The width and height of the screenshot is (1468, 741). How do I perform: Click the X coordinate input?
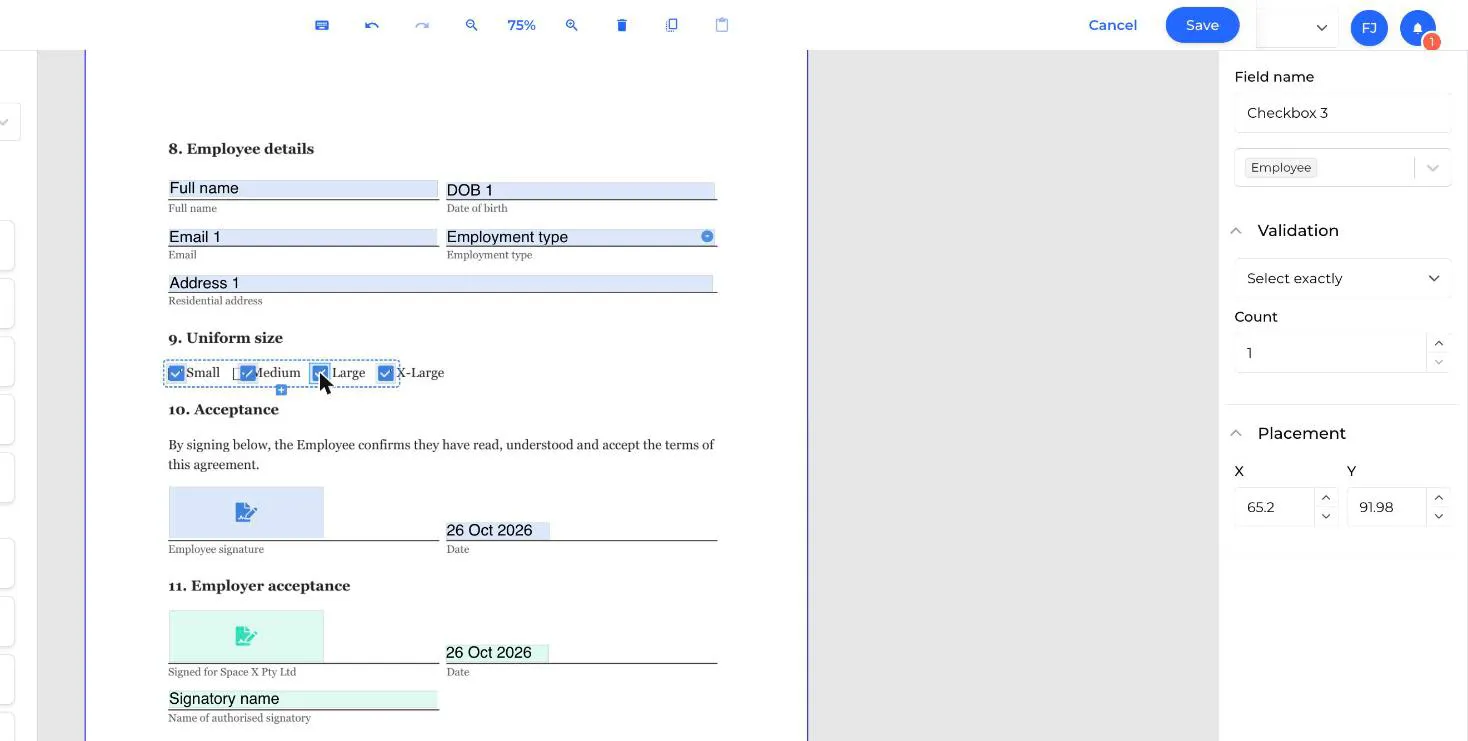[1275, 507]
